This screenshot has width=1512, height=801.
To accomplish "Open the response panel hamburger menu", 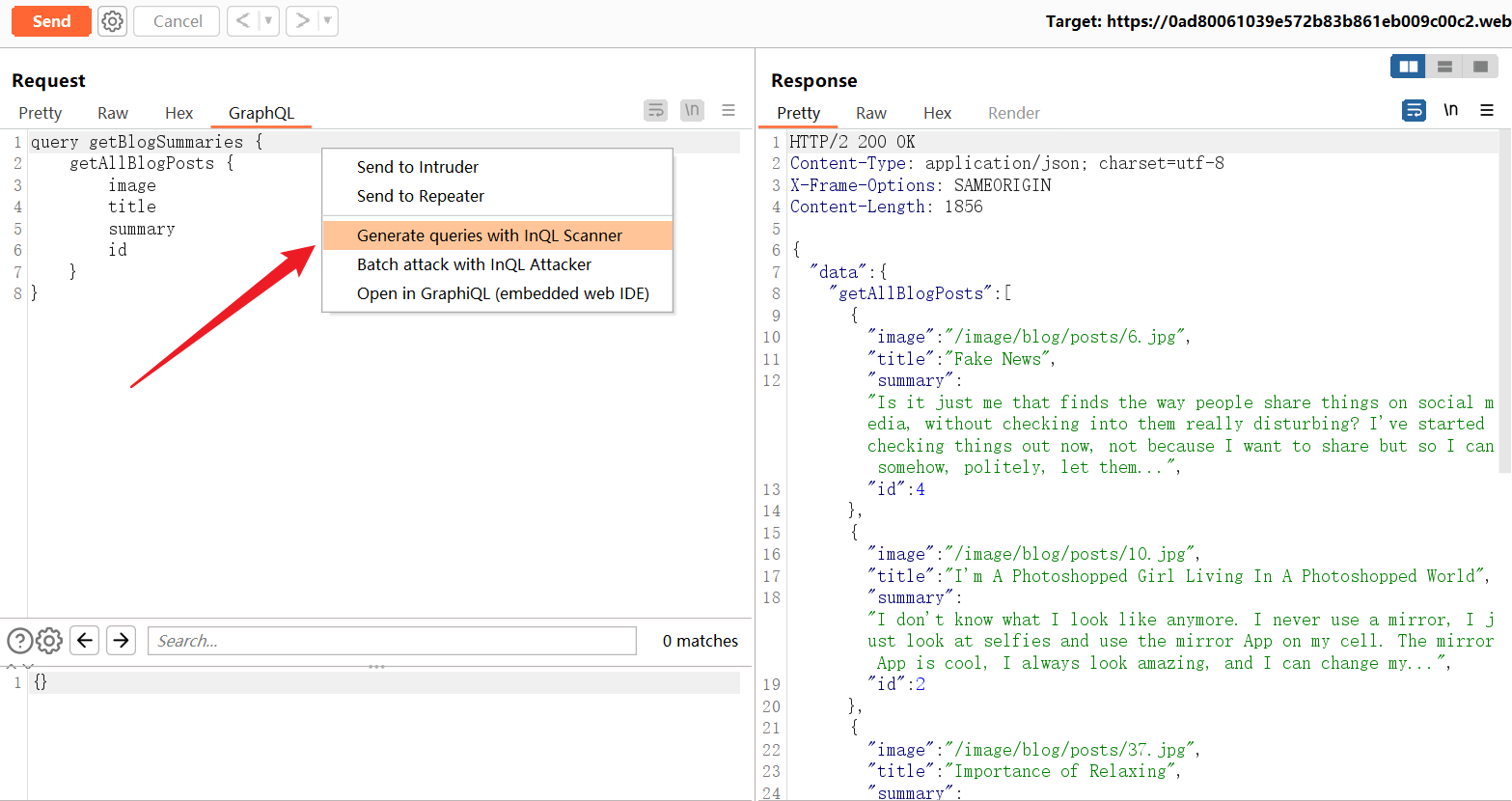I will pyautogui.click(x=1487, y=111).
